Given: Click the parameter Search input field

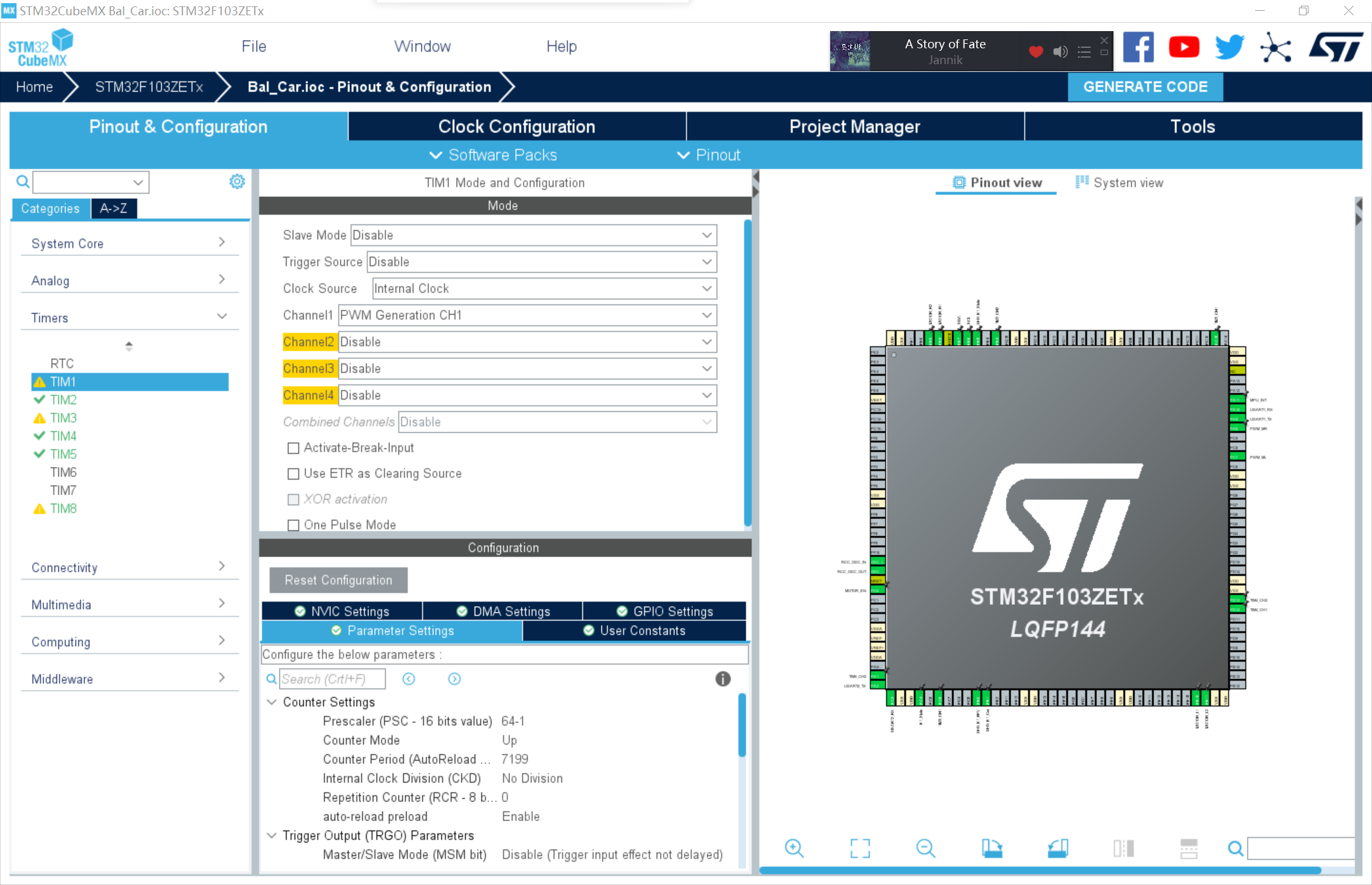Looking at the screenshot, I should 332,679.
